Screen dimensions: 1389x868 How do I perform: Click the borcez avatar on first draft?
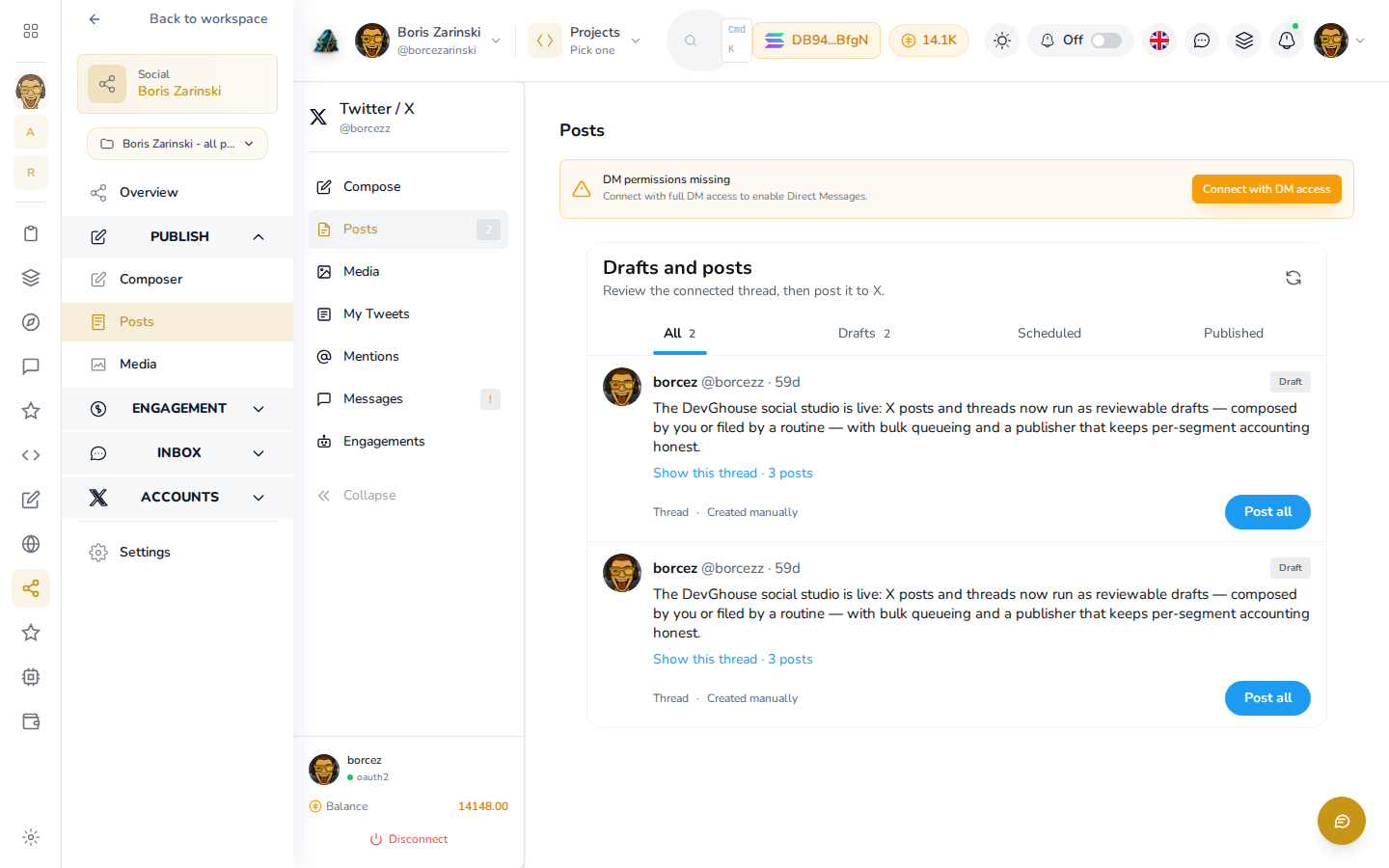[622, 387]
